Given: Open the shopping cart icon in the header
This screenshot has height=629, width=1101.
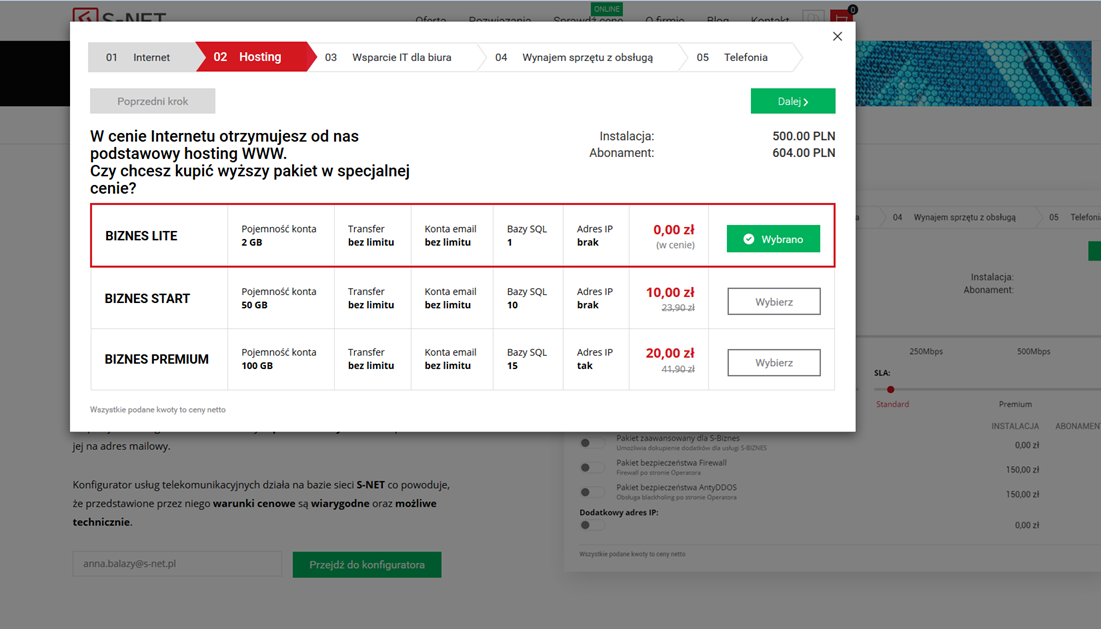Looking at the screenshot, I should click(x=840, y=17).
